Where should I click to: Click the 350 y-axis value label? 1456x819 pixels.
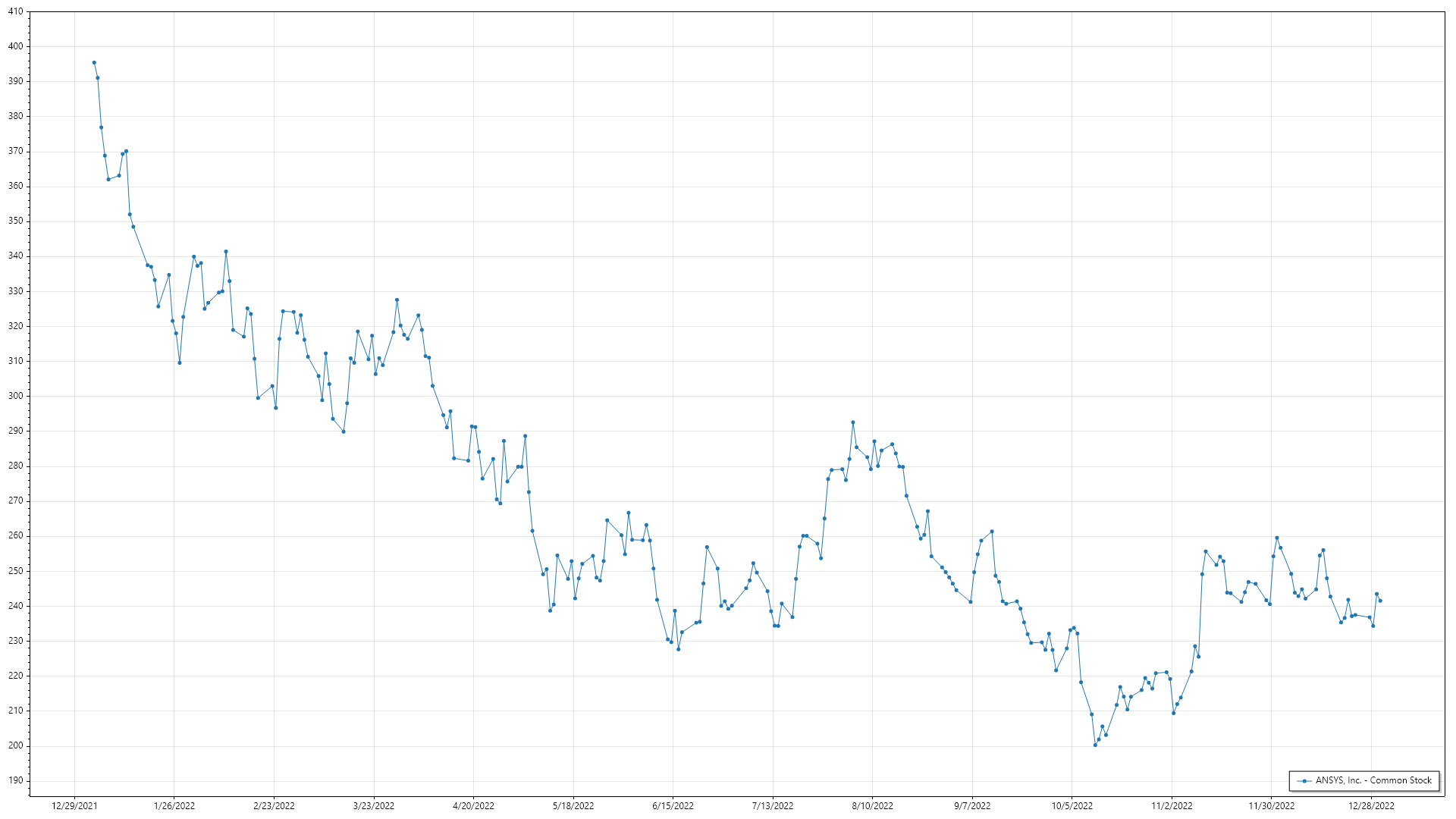15,221
